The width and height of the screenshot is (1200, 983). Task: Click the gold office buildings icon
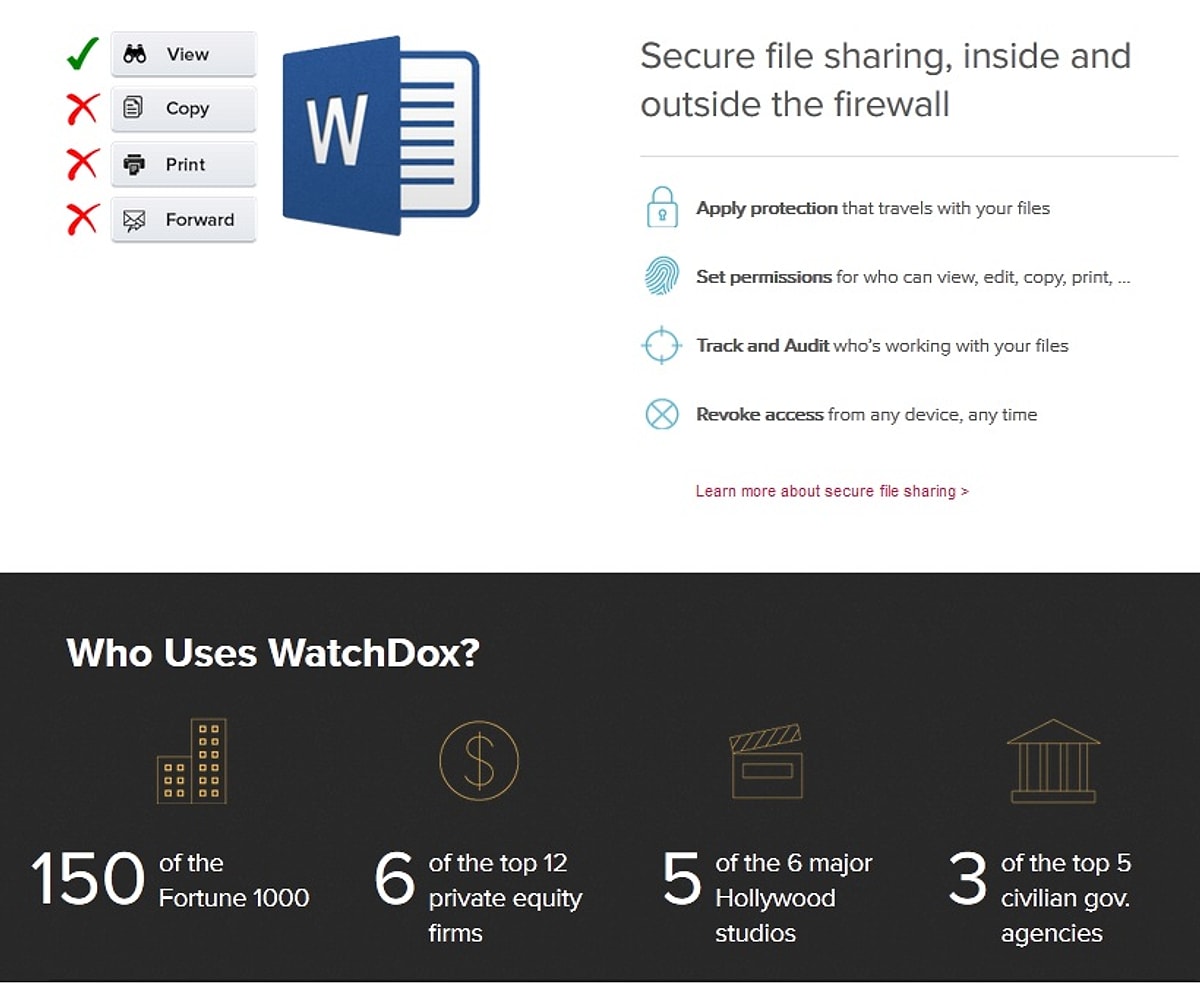[x=192, y=761]
